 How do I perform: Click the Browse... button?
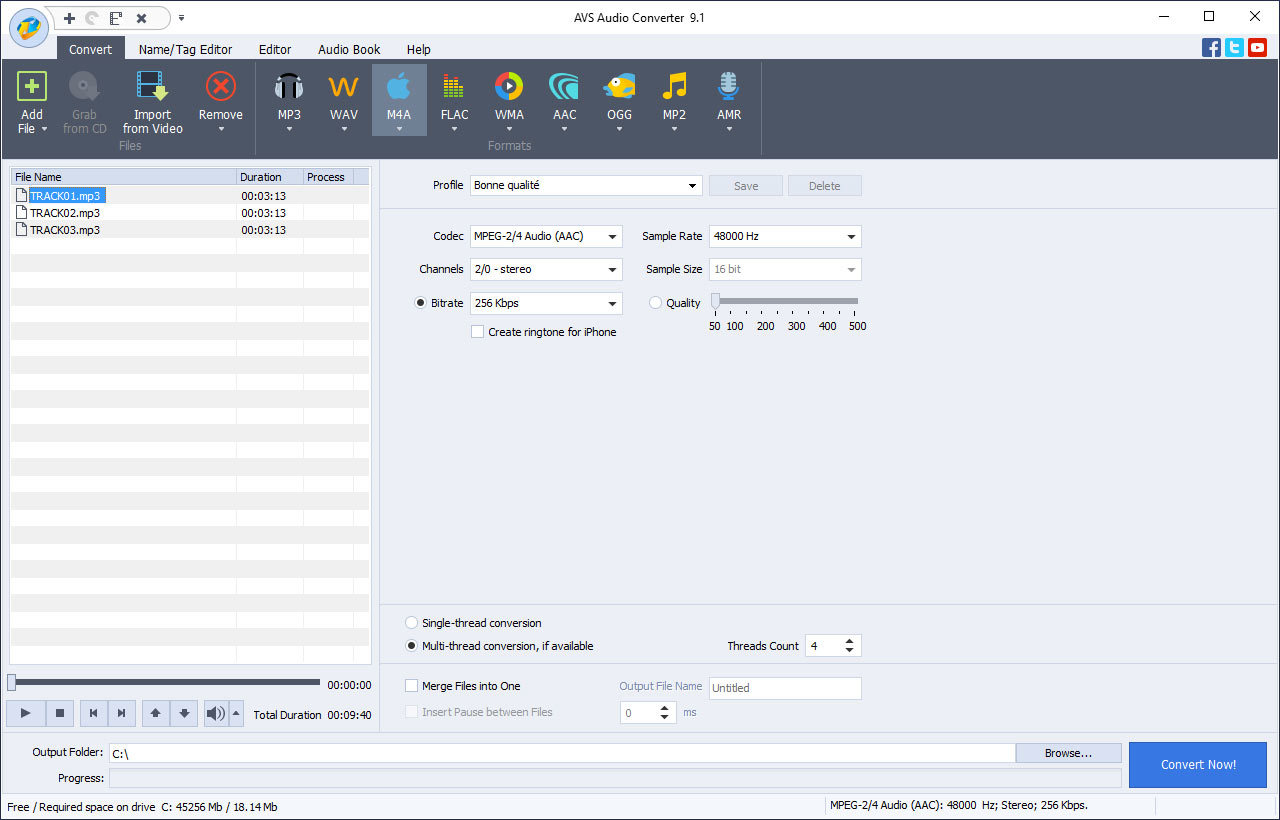pyautogui.click(x=1068, y=753)
